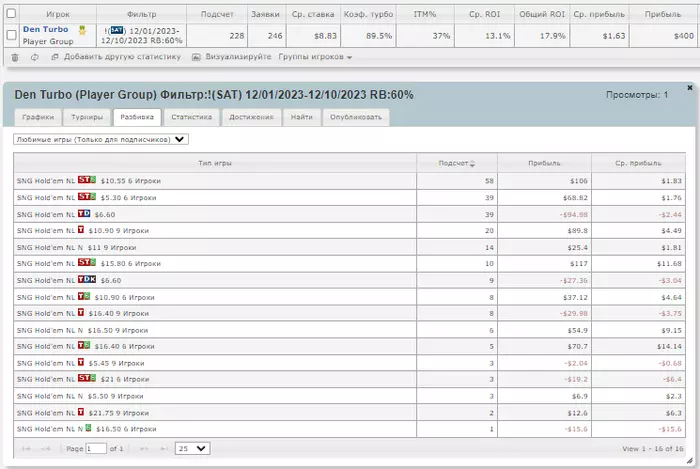
Task: Click Визуализируйте button
Action: point(232,57)
